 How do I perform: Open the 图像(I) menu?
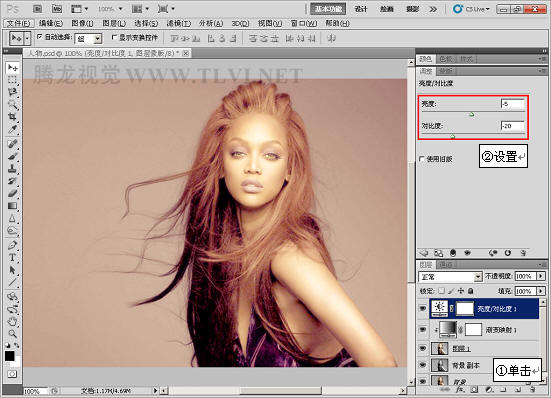click(82, 24)
